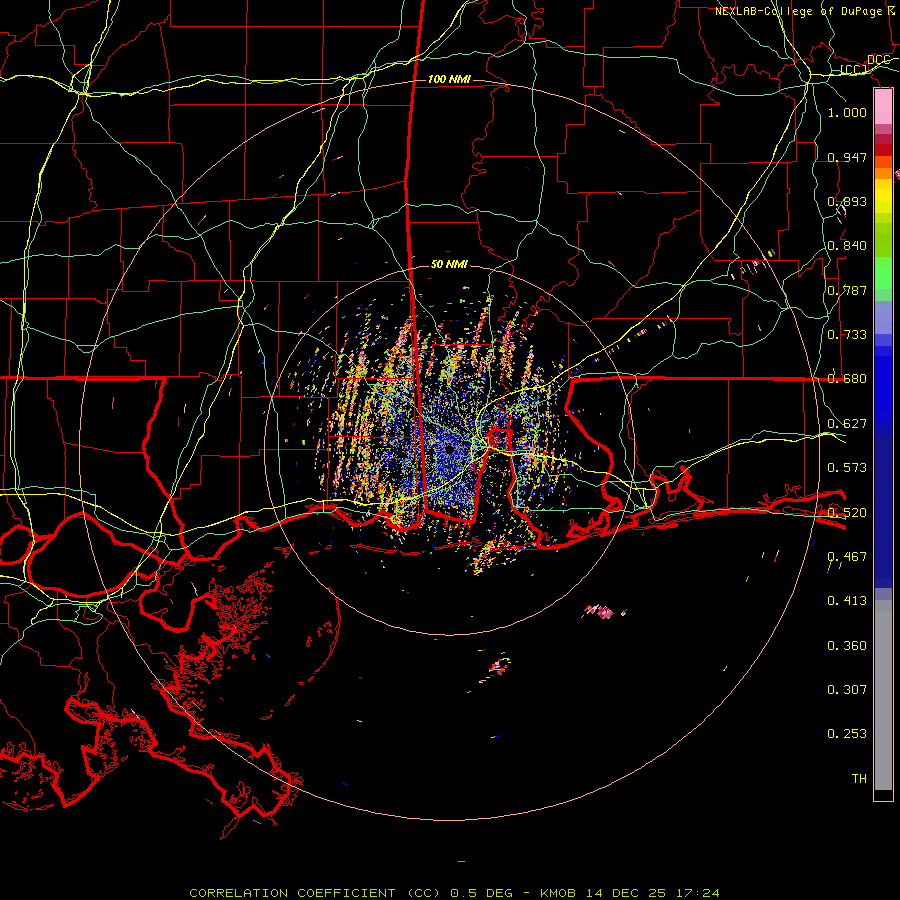Pick the bright green segment of the color bar
The height and width of the screenshot is (900, 900).
click(883, 273)
